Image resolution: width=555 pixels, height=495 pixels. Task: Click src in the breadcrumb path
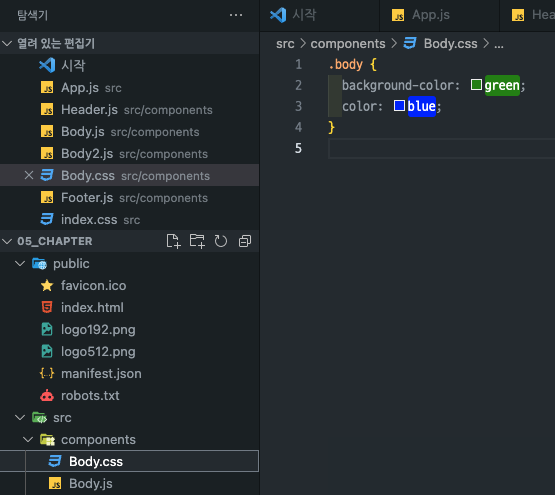point(285,44)
